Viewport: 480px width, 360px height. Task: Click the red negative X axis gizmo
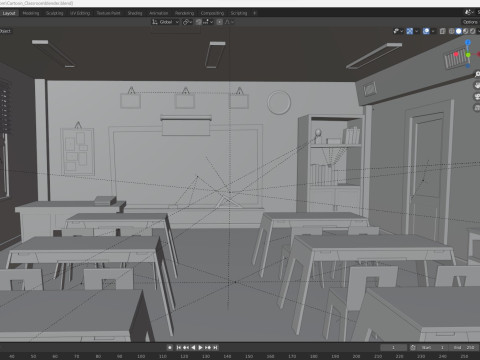[456, 54]
